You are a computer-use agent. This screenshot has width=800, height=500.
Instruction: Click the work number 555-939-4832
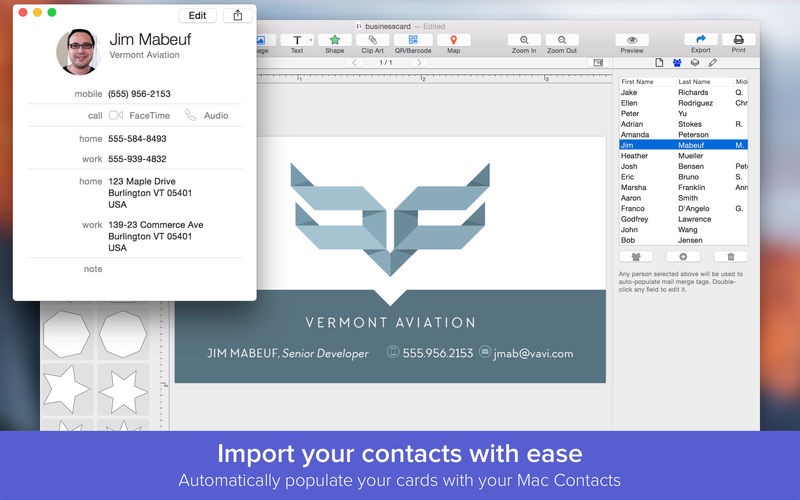tap(137, 159)
